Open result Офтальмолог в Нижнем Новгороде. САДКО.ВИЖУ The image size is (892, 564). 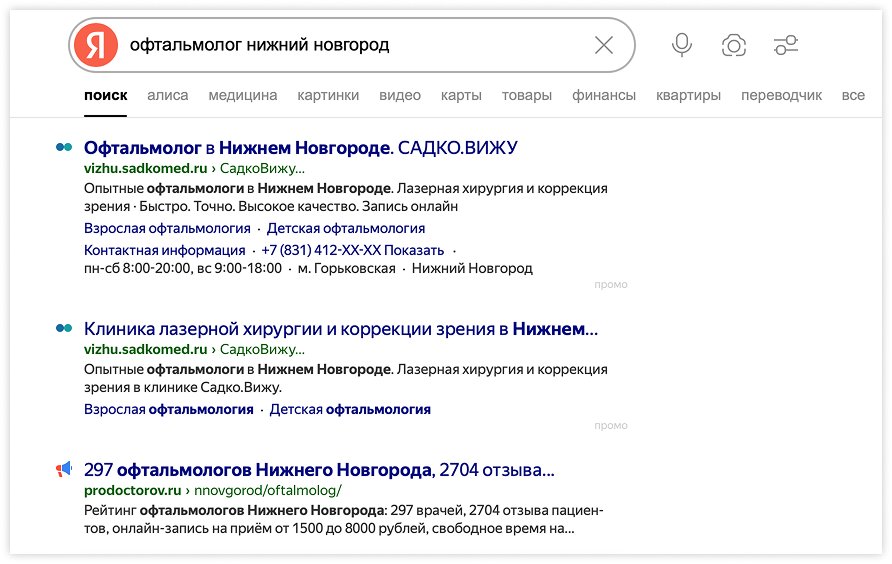click(x=301, y=148)
